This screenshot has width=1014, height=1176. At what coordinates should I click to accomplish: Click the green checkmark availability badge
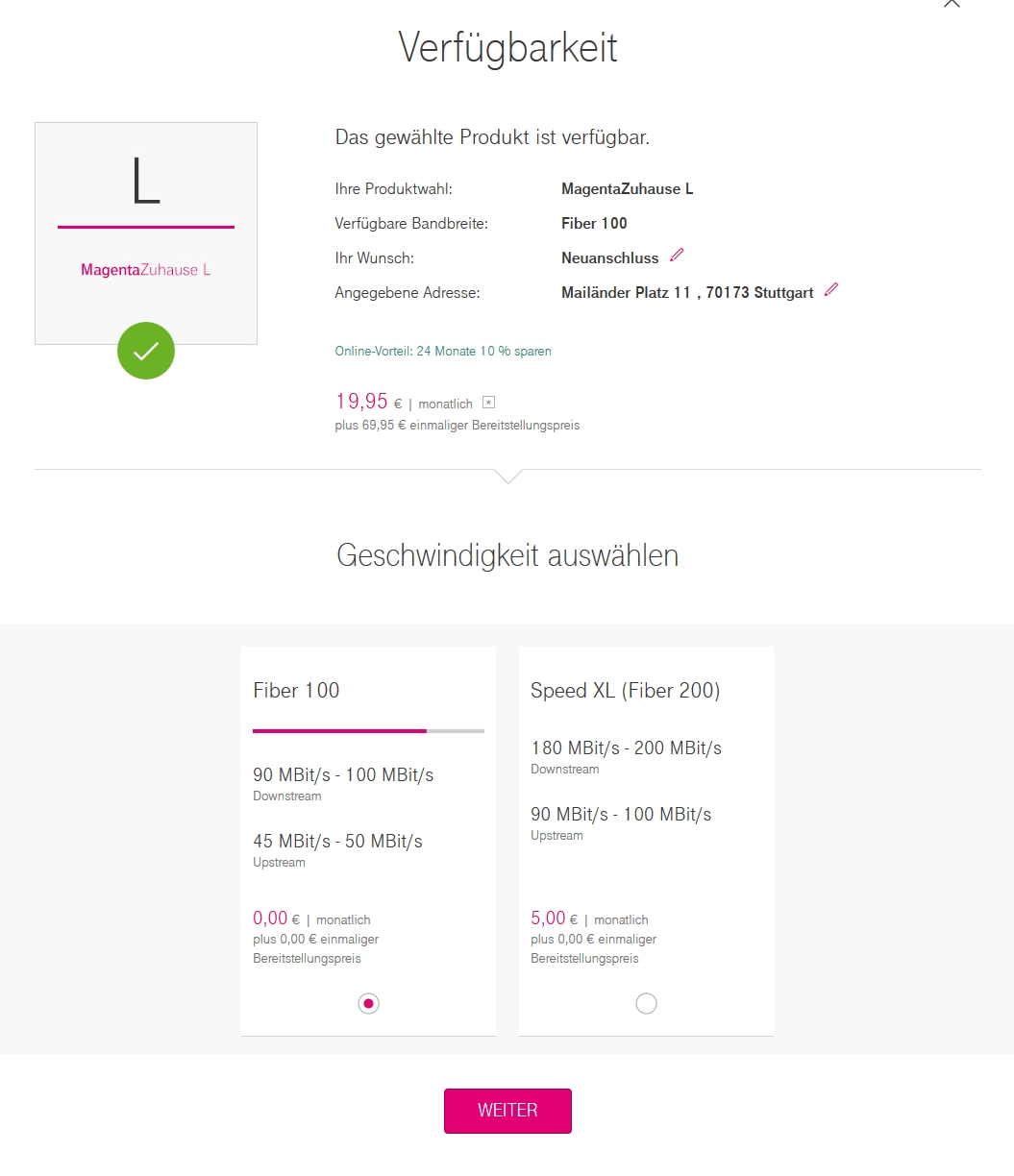[146, 351]
